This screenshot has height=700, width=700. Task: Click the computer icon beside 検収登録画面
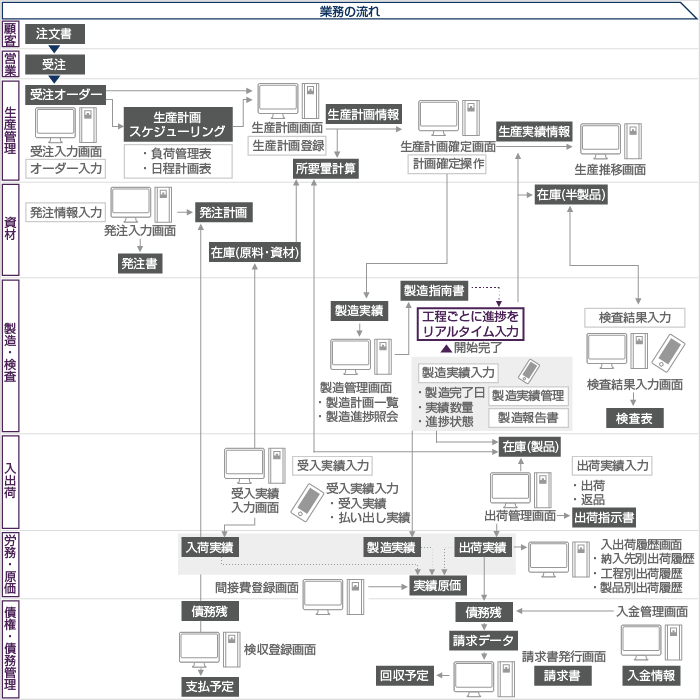pos(210,650)
